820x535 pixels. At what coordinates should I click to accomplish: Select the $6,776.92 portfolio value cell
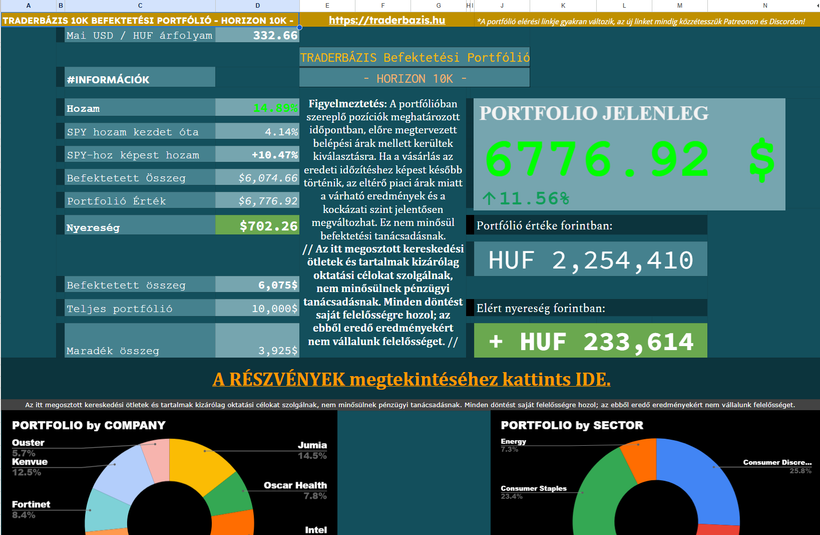(257, 200)
